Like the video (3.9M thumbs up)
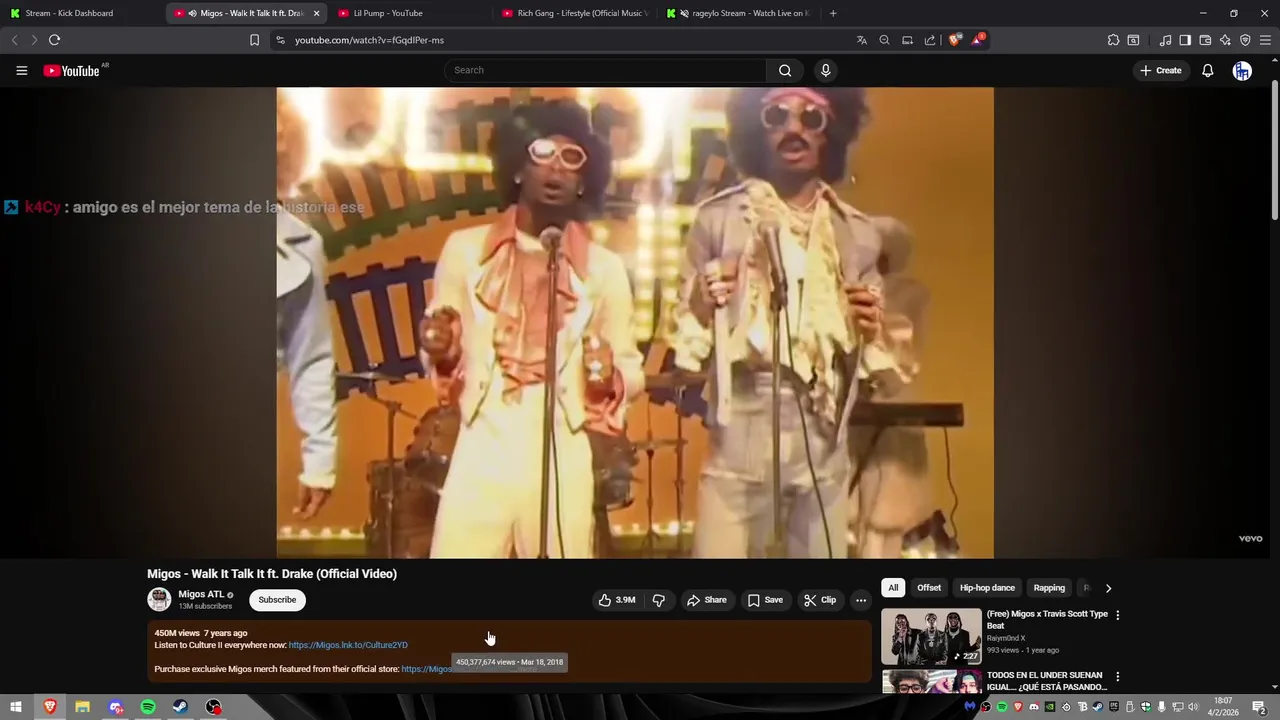The height and width of the screenshot is (720, 1280). [x=617, y=600]
